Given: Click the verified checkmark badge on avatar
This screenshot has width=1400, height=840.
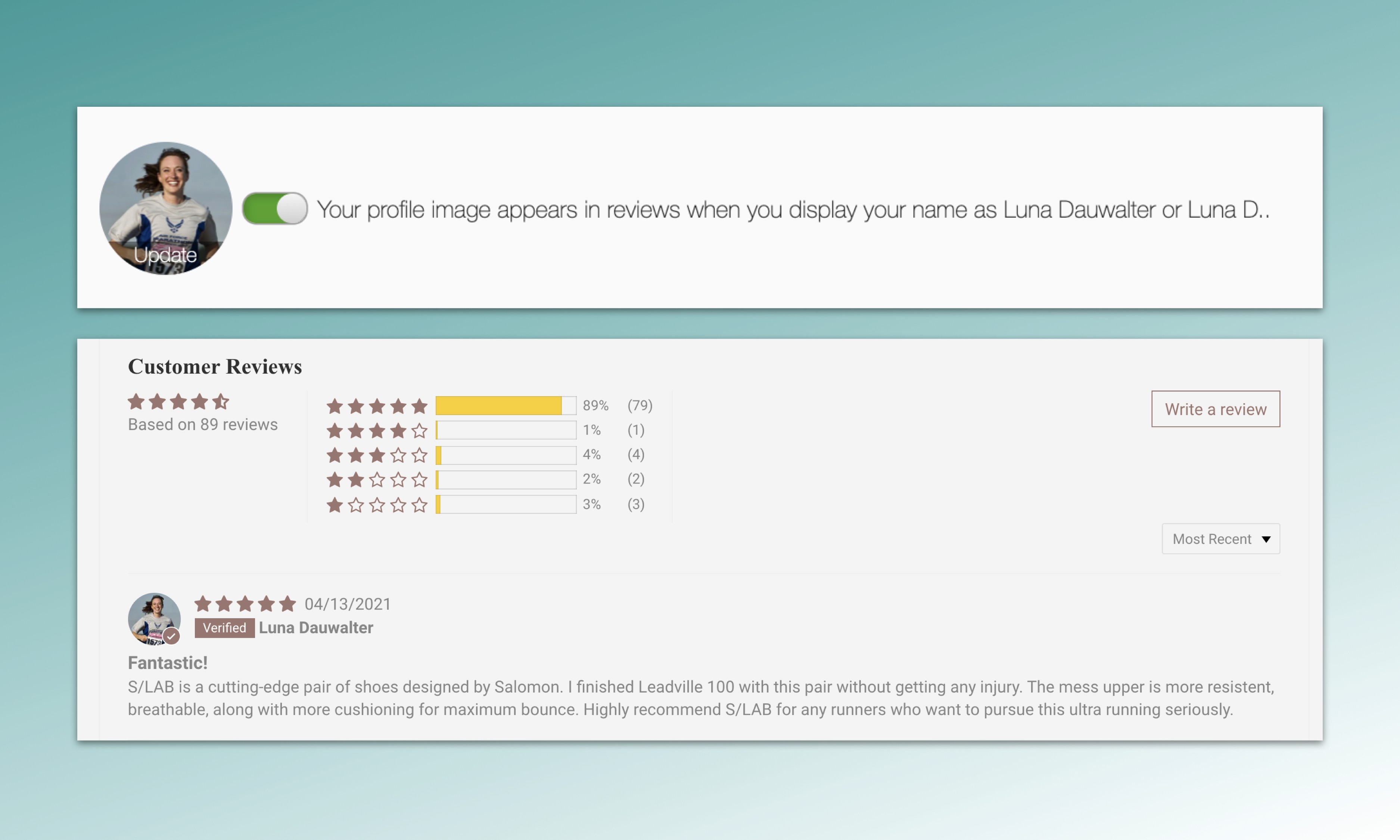Looking at the screenshot, I should 171,636.
